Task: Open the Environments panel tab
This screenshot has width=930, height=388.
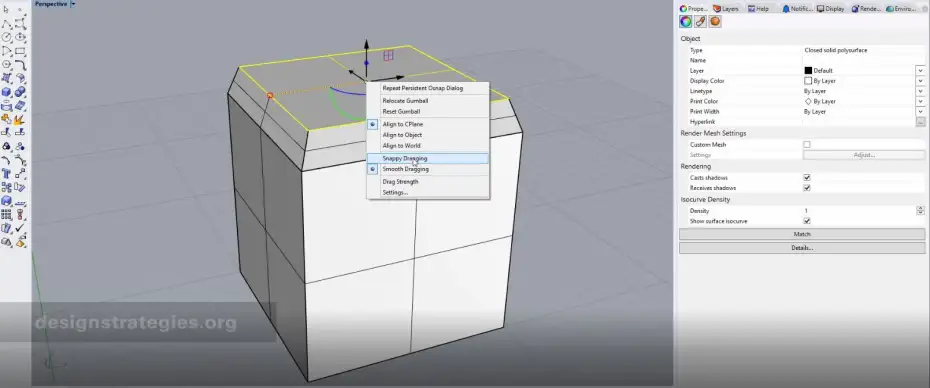Action: point(900,9)
